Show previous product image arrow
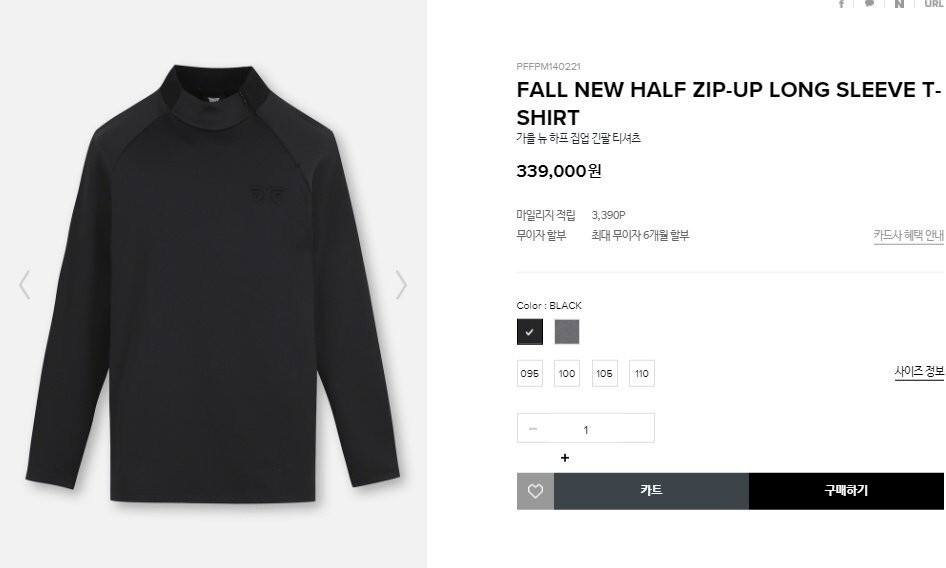 click(25, 285)
